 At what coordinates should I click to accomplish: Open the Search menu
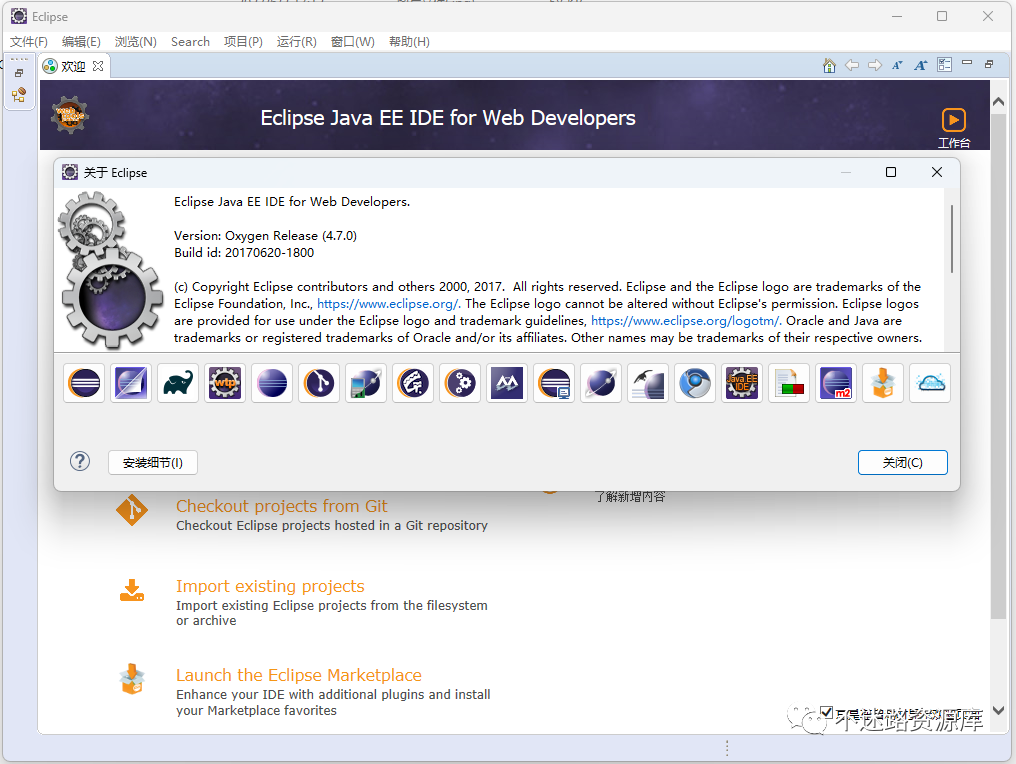point(190,42)
